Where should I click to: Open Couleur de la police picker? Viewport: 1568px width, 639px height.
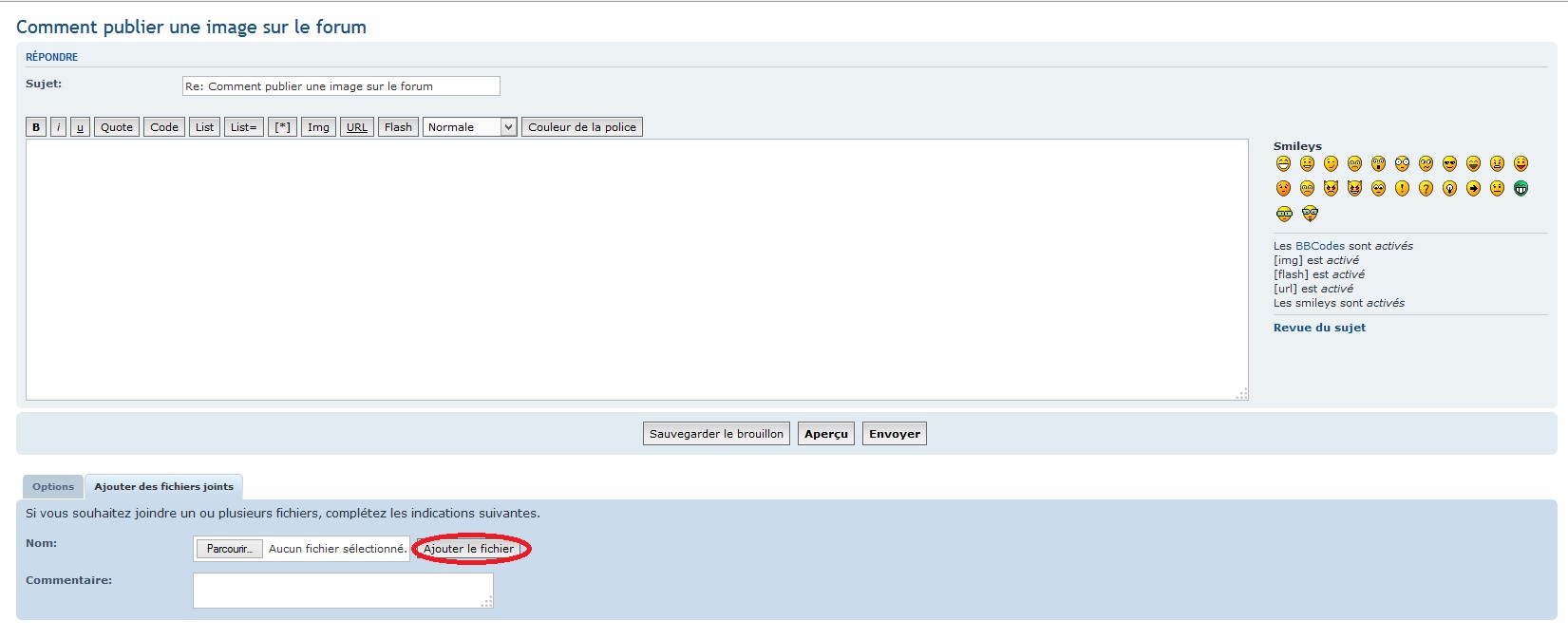pyautogui.click(x=582, y=127)
